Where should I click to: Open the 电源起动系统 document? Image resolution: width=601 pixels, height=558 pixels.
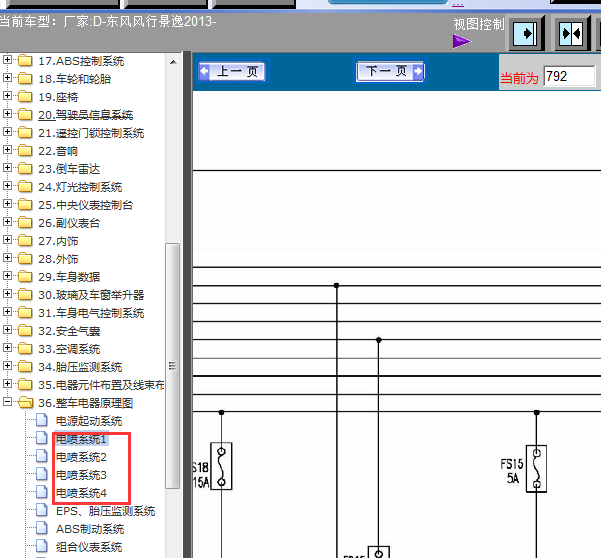point(89,421)
